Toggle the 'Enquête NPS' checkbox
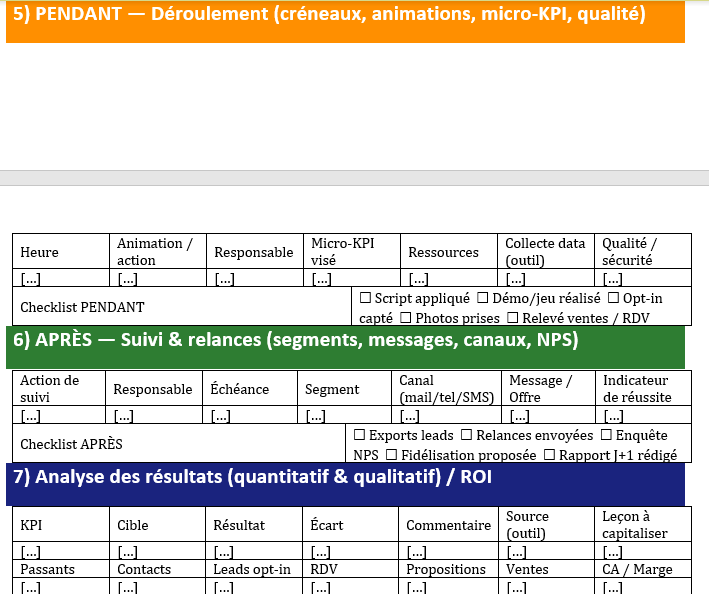This screenshot has height=594, width=709. click(606, 435)
